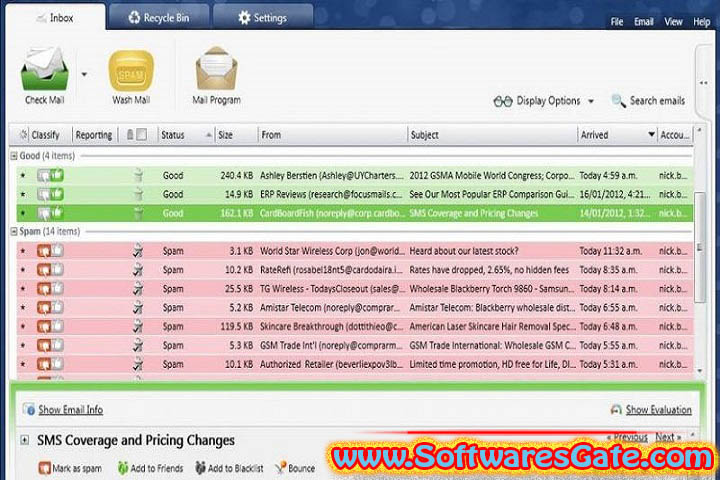
Task: Expand SMS Coverage and Pricing Changes header
Action: (x=24, y=440)
